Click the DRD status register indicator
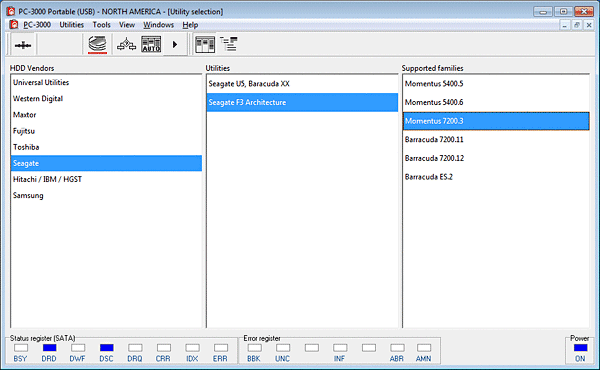This screenshot has width=600, height=370. tap(49, 347)
